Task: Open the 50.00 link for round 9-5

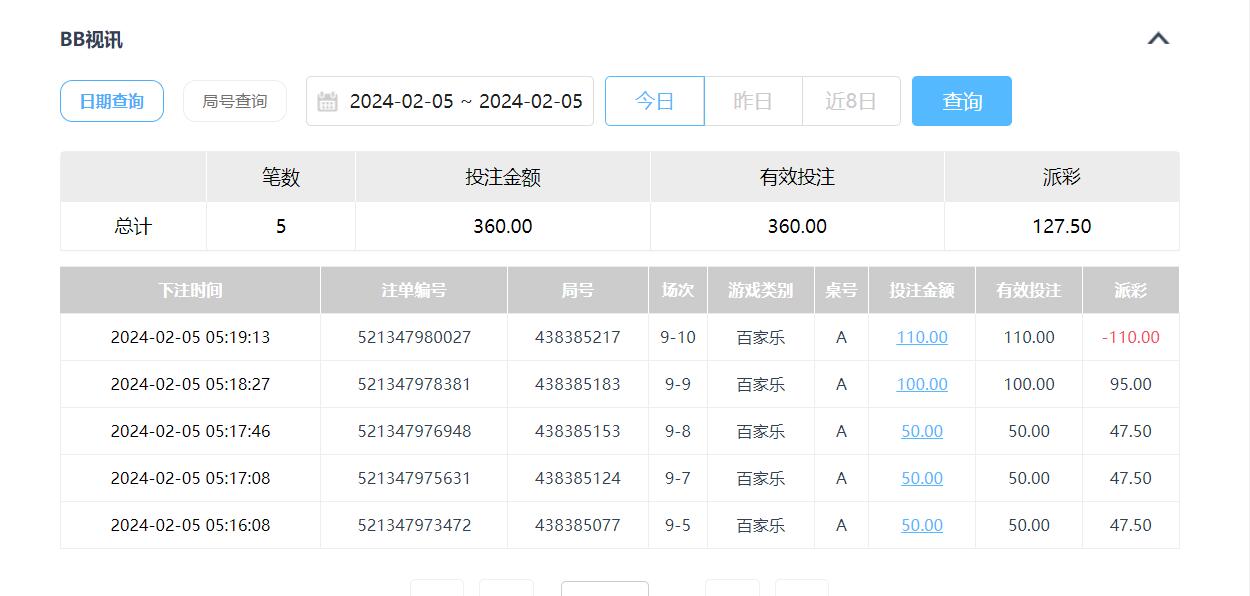Action: click(921, 525)
